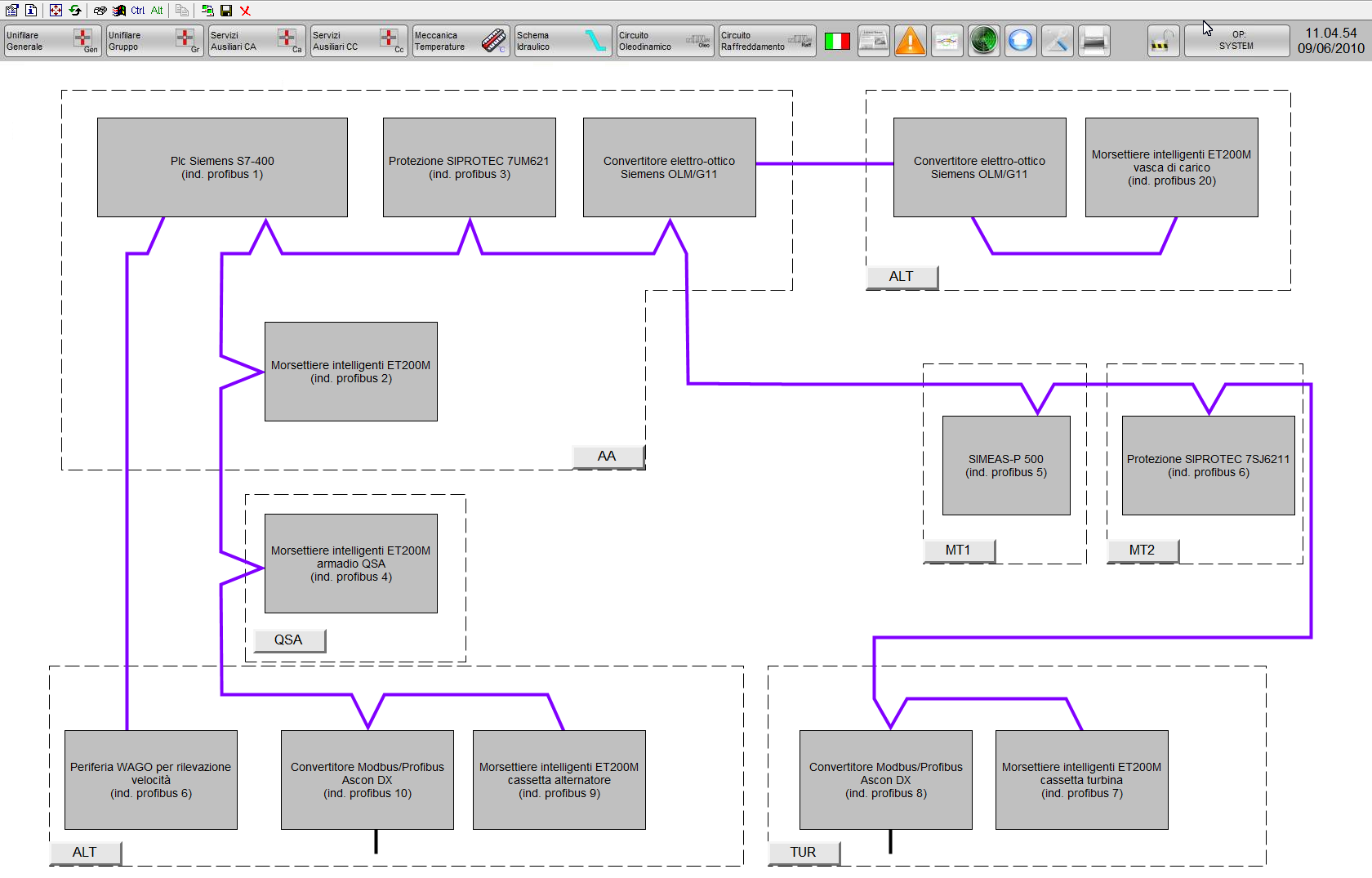Screen dimensions: 1372x878
Task: Open the wrench and screwdriver tools icon
Action: point(1058,41)
